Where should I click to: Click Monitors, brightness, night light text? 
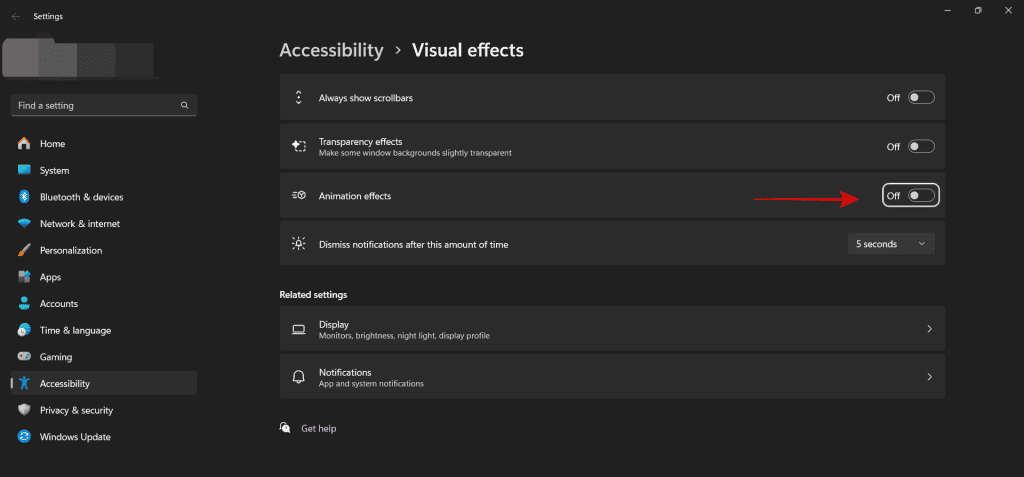tap(404, 336)
